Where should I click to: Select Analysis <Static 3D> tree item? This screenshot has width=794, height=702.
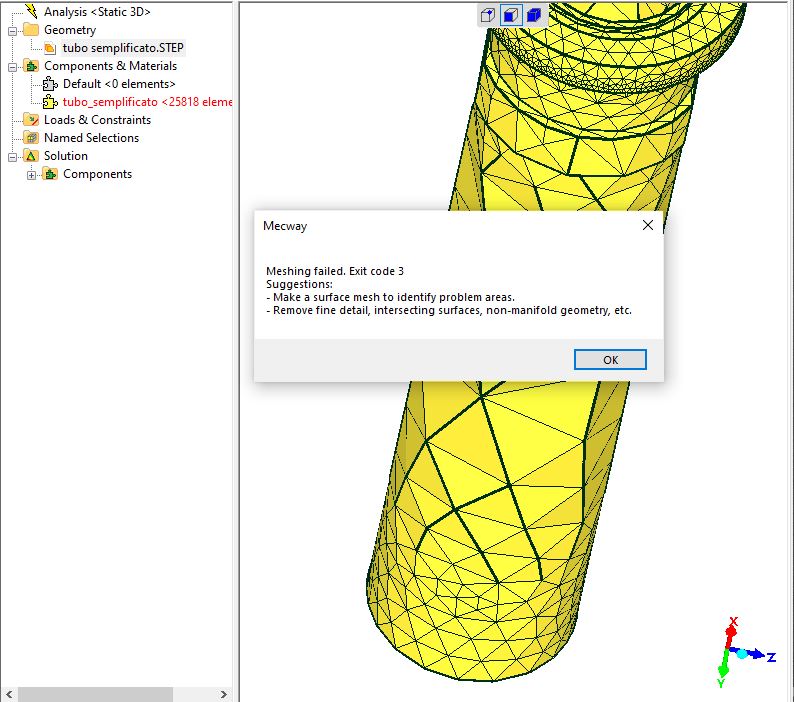[97, 12]
